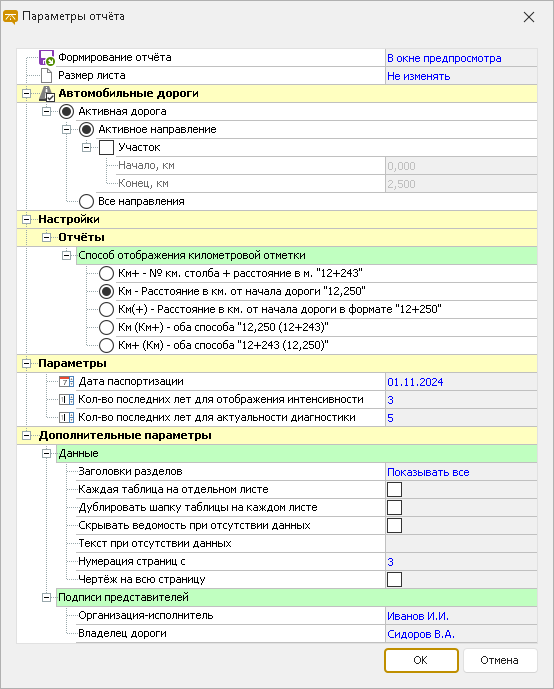This screenshot has width=554, height=689.
Task: Choose Км distance "12,250" radio option
Action: coord(106,291)
